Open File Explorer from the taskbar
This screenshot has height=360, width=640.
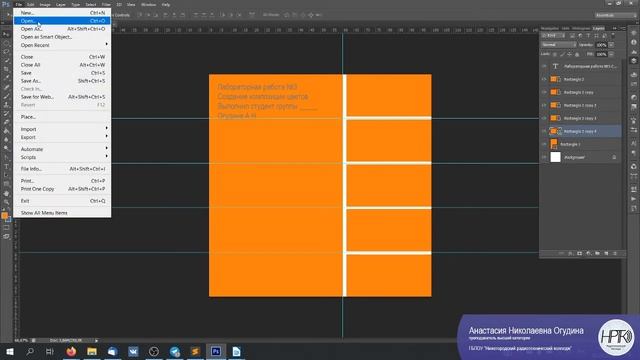pos(92,351)
